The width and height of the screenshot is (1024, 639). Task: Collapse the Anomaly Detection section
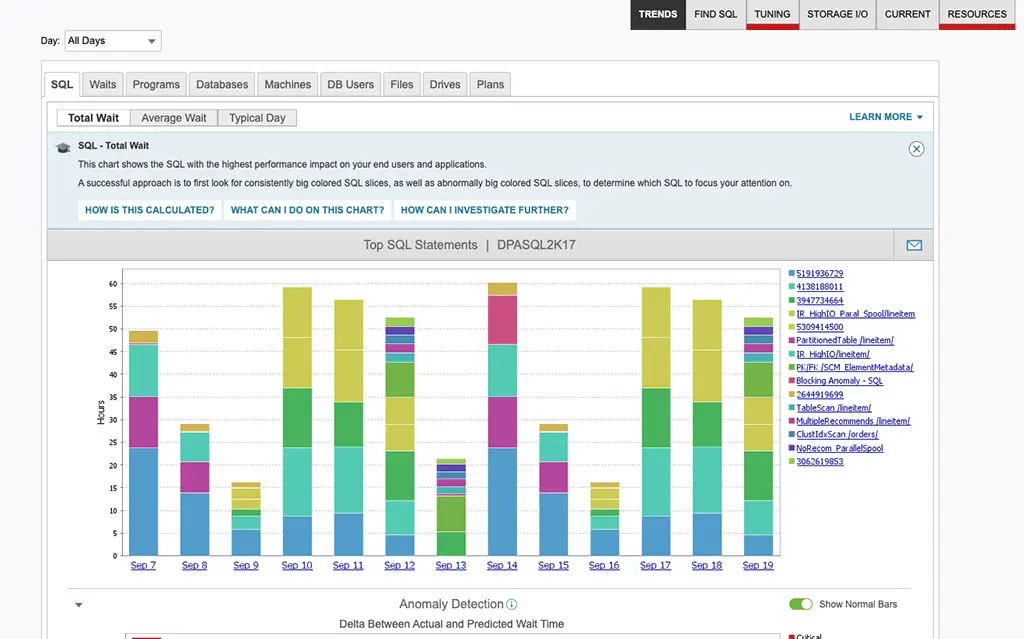click(x=78, y=604)
